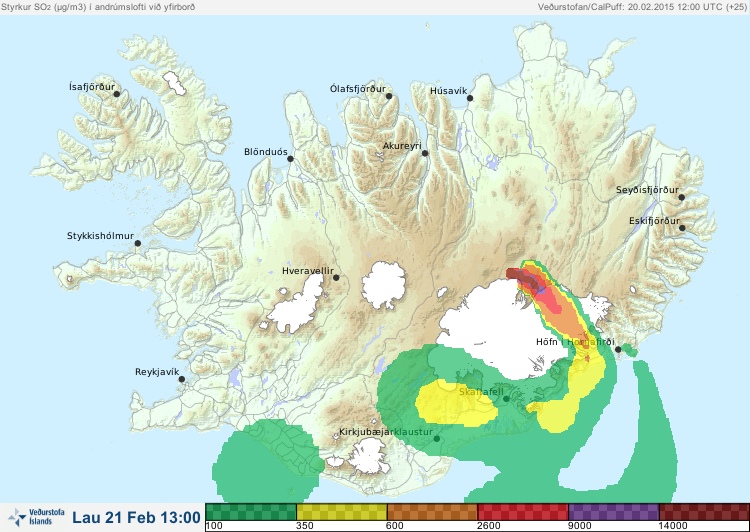This screenshot has height=532, width=750.
Task: Click the Veðurstofa Íslands logo
Action: (x=36, y=517)
